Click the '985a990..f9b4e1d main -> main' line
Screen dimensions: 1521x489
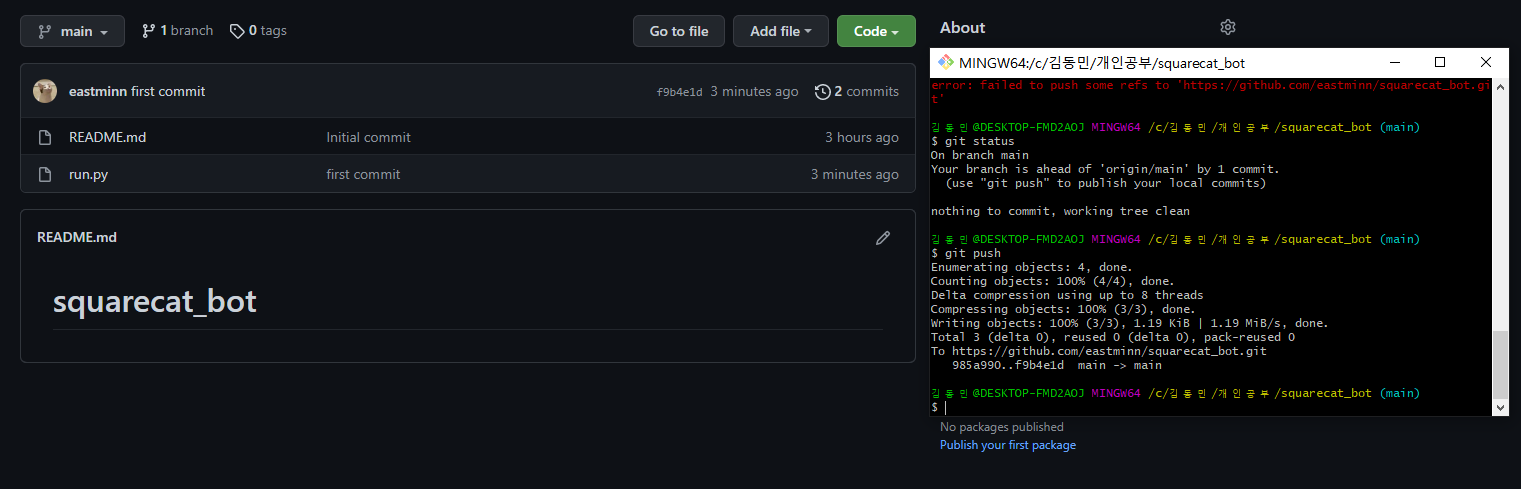tap(1057, 365)
